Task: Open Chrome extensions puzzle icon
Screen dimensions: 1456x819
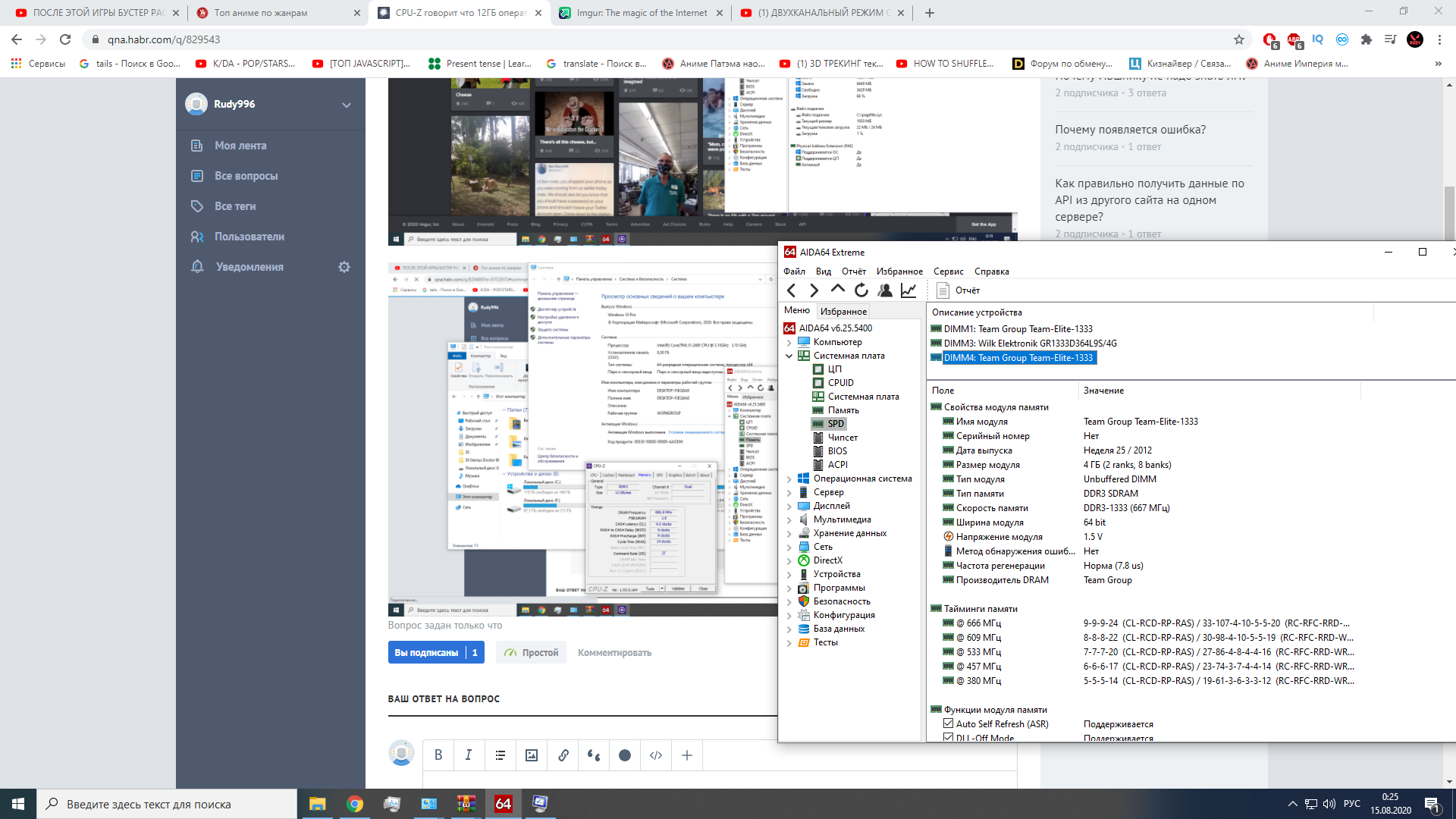Action: pyautogui.click(x=1367, y=39)
